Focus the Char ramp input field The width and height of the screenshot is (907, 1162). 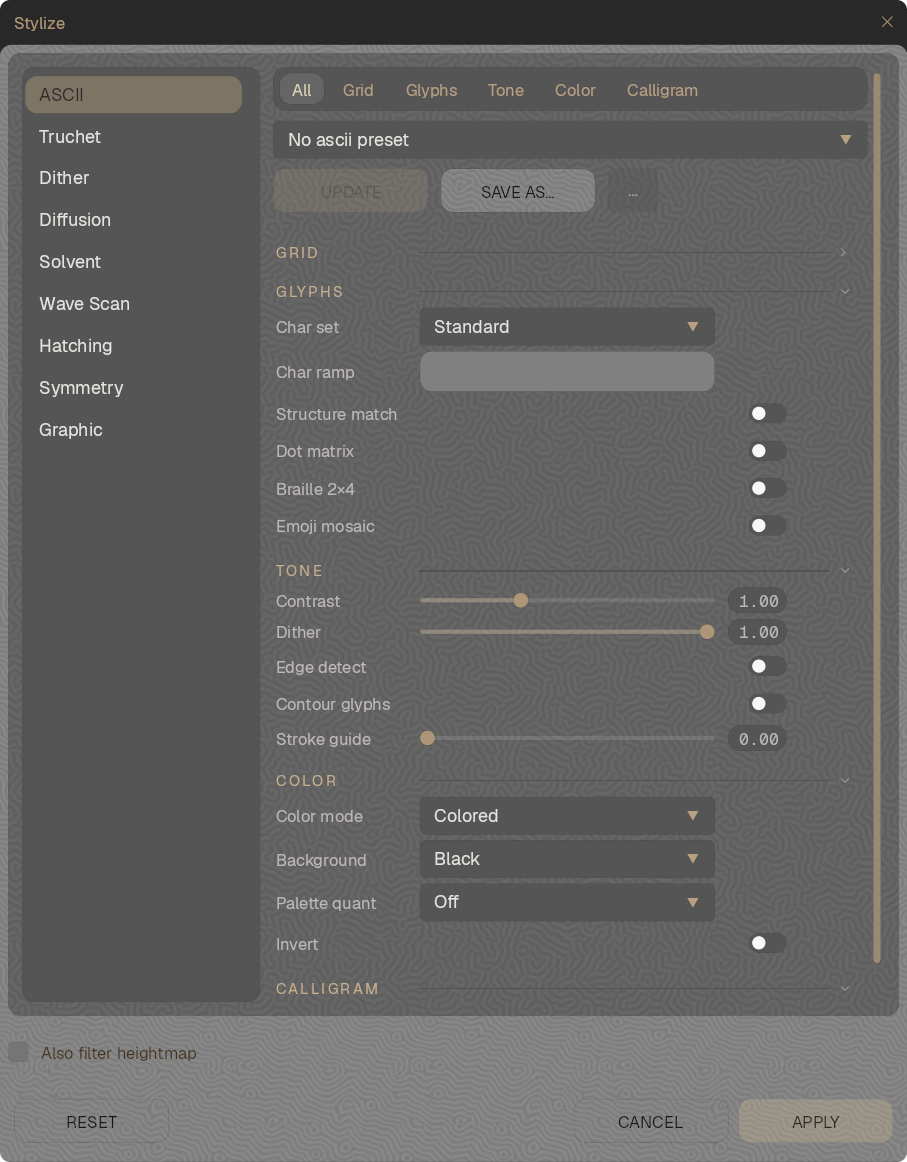567,371
